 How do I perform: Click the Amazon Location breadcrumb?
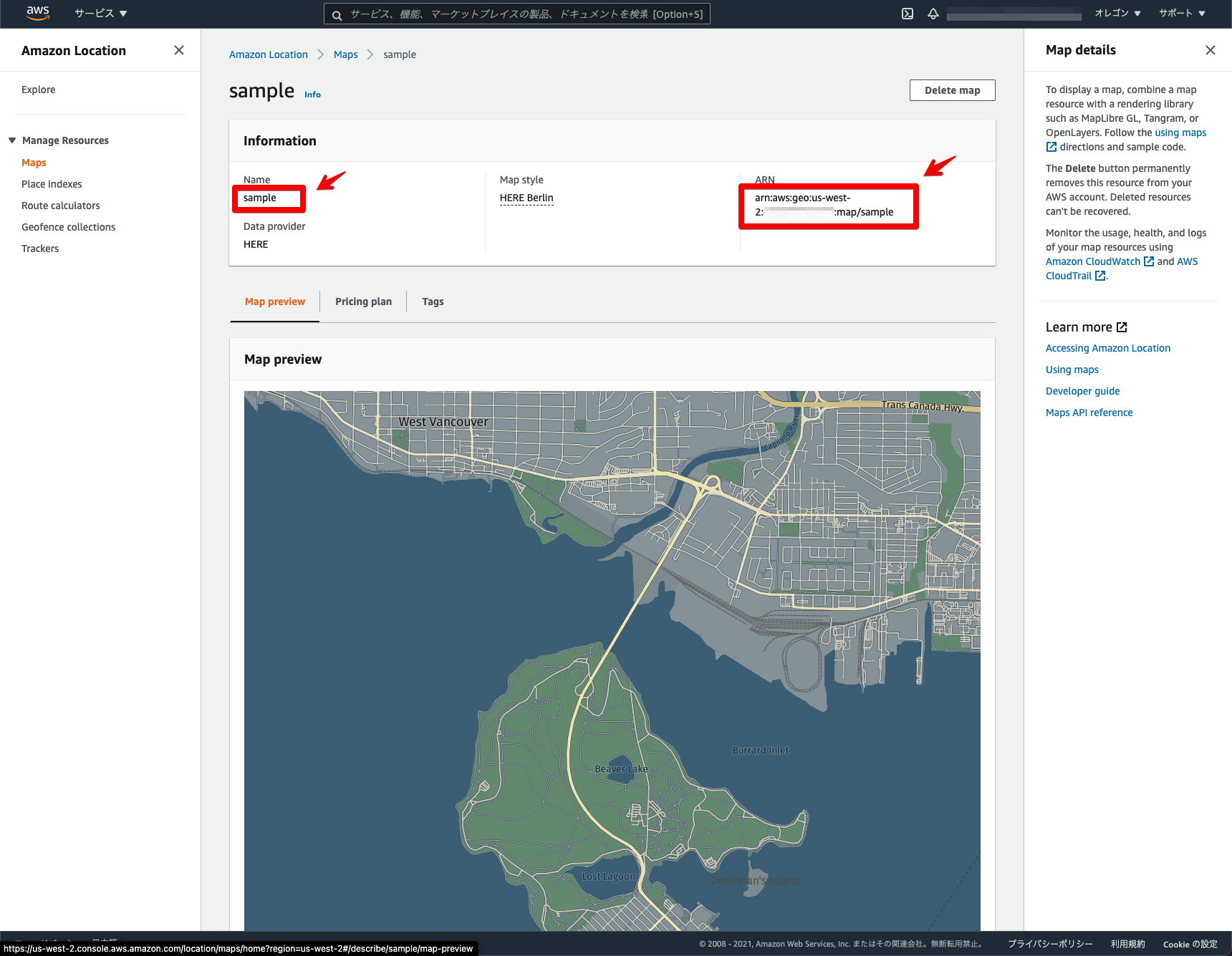click(x=269, y=54)
